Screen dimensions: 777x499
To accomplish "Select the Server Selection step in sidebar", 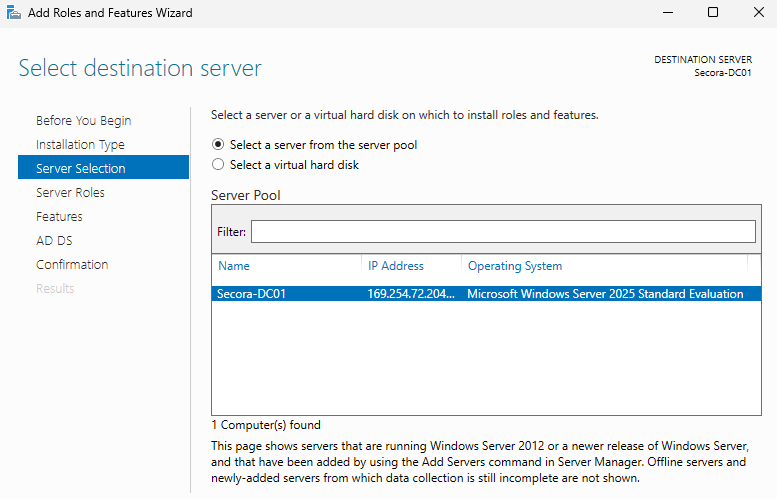I will point(81,169).
